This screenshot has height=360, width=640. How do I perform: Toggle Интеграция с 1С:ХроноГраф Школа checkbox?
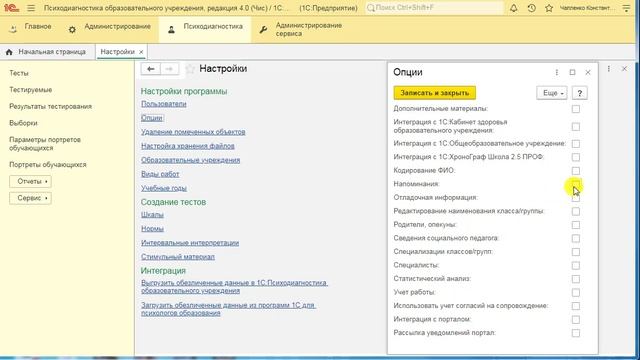coord(576,157)
